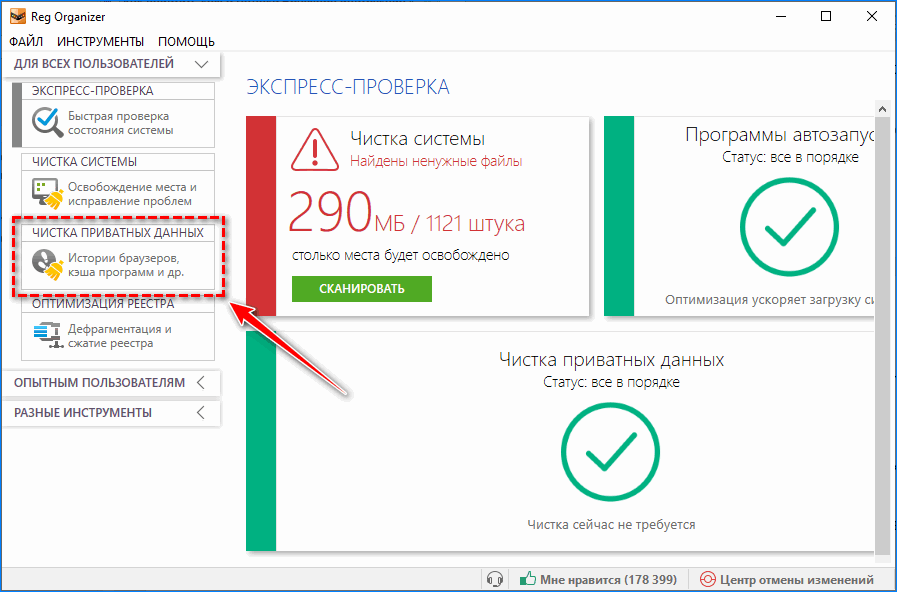Screen dimensions: 897x592
Task: Expand the ОПЫТНЫМ ПОЛЬЗОВАТЕЛЯМ section
Action: click(201, 382)
